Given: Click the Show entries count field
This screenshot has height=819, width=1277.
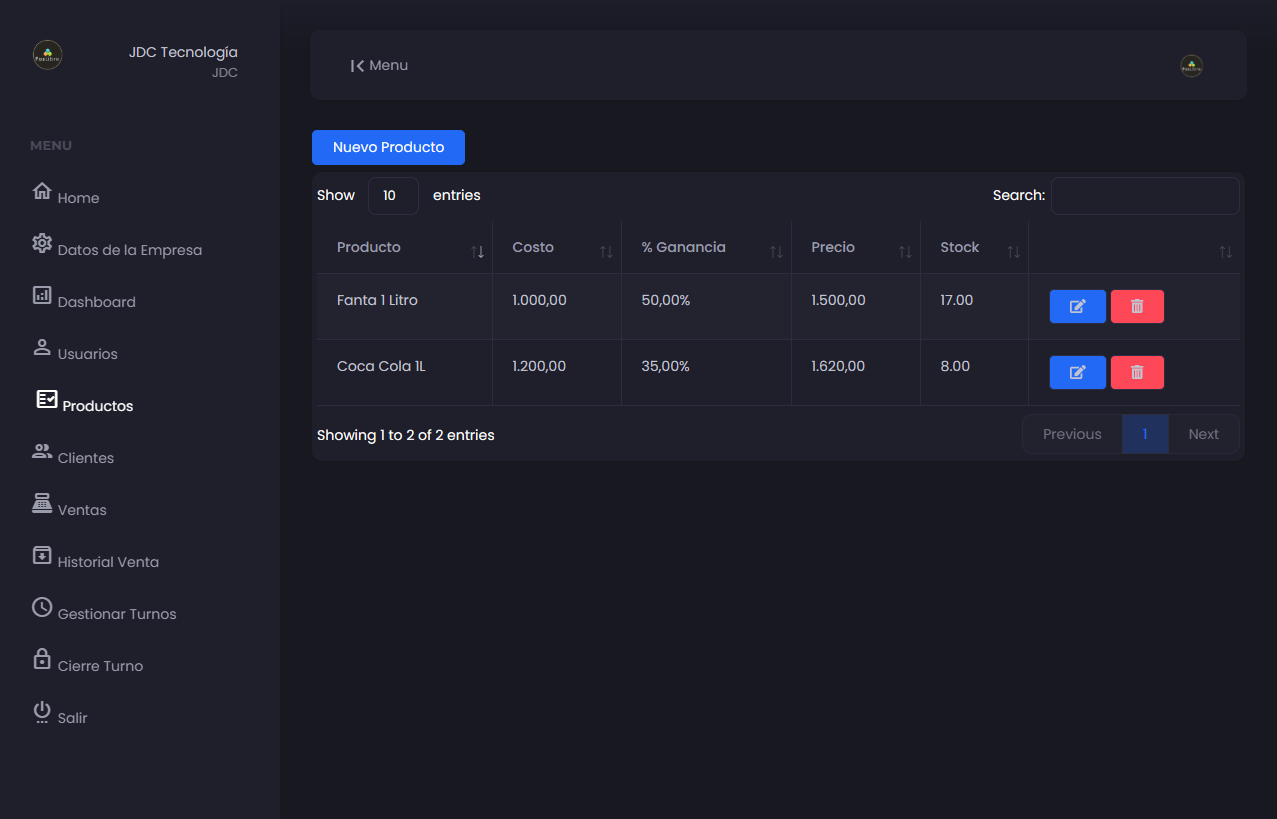Looking at the screenshot, I should 393,196.
